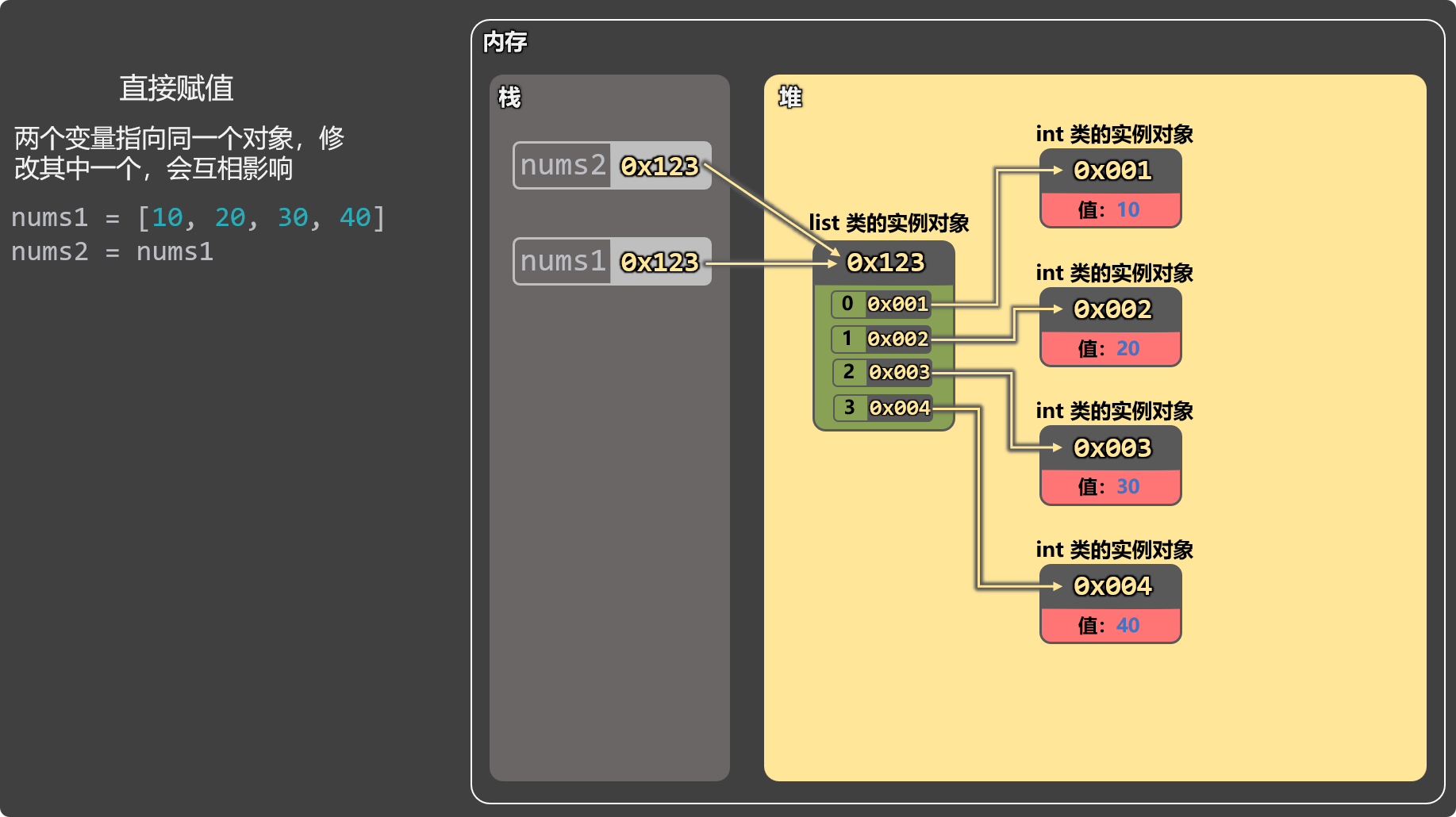Select list index 3 entry 0x004
1456x817 pixels.
point(883,408)
